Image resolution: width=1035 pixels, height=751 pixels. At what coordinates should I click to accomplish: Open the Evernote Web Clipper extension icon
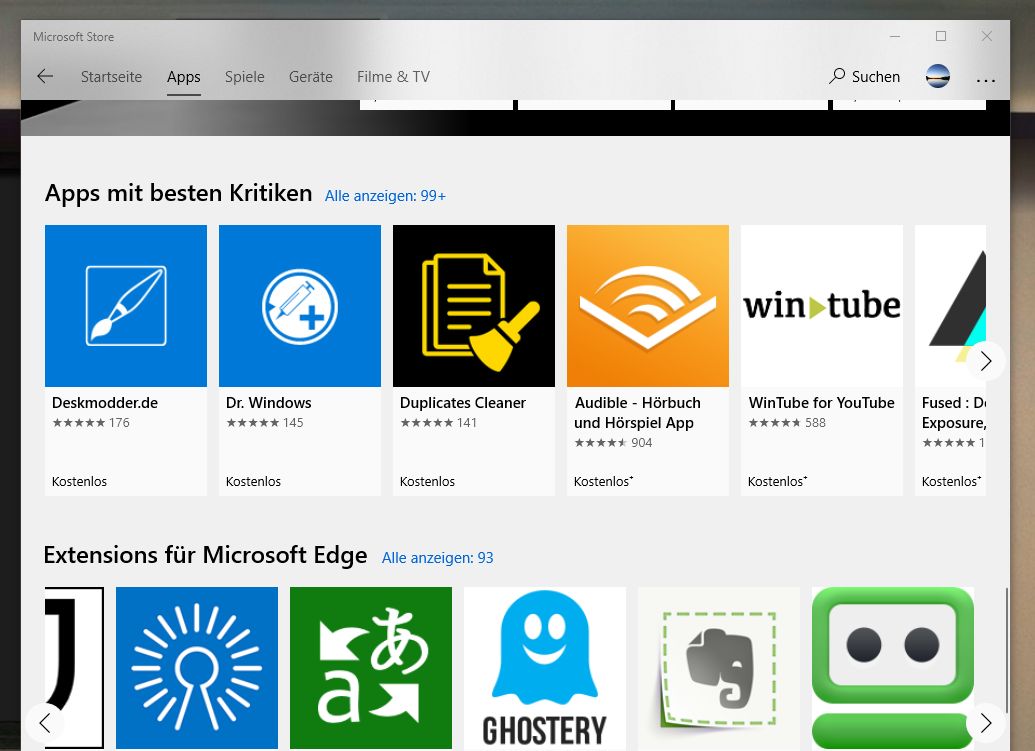[x=719, y=668]
